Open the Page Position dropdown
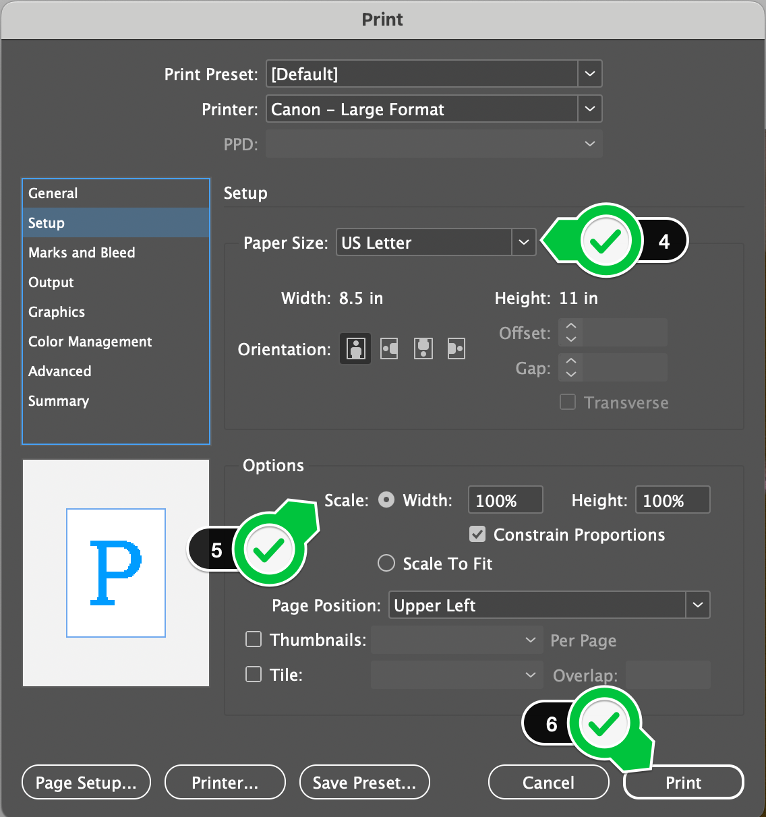Image resolution: width=766 pixels, height=818 pixels. pos(549,605)
